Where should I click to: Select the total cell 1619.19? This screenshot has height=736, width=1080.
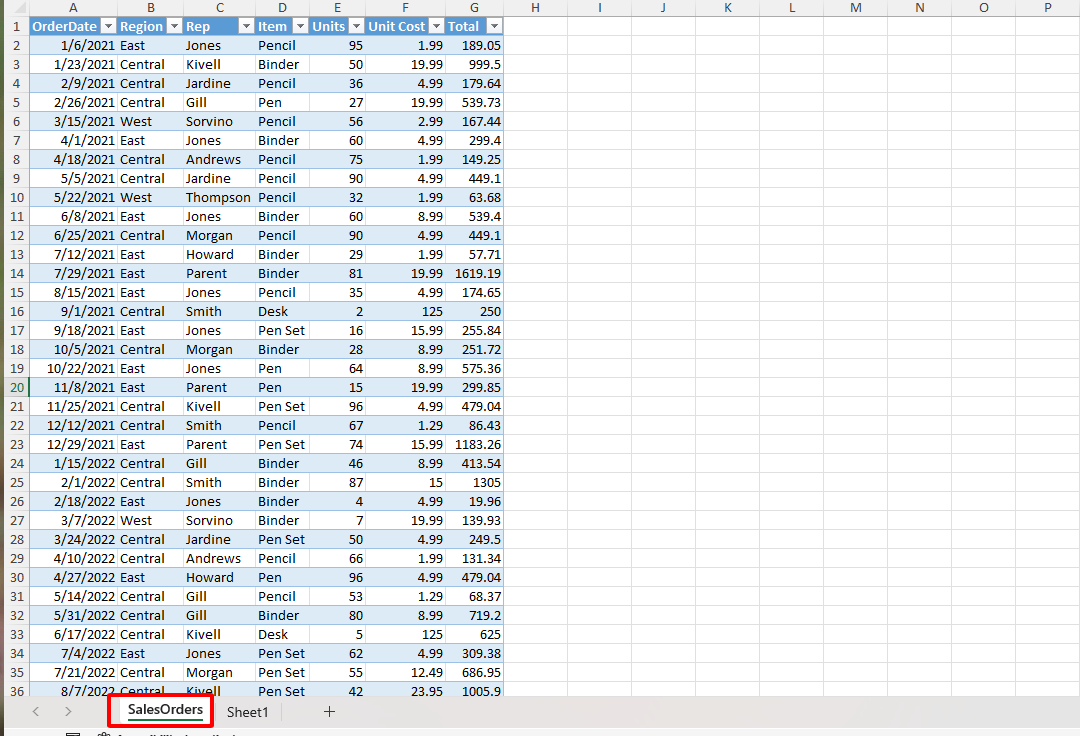[x=475, y=273]
